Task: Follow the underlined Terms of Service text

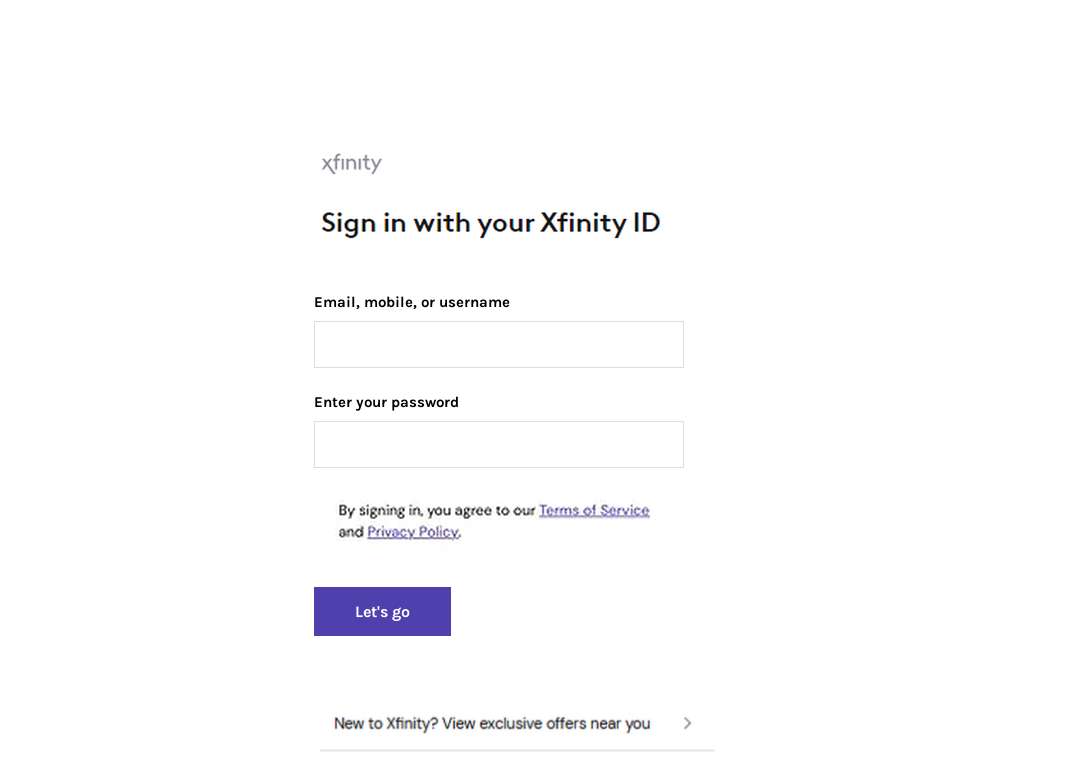Action: click(x=594, y=510)
